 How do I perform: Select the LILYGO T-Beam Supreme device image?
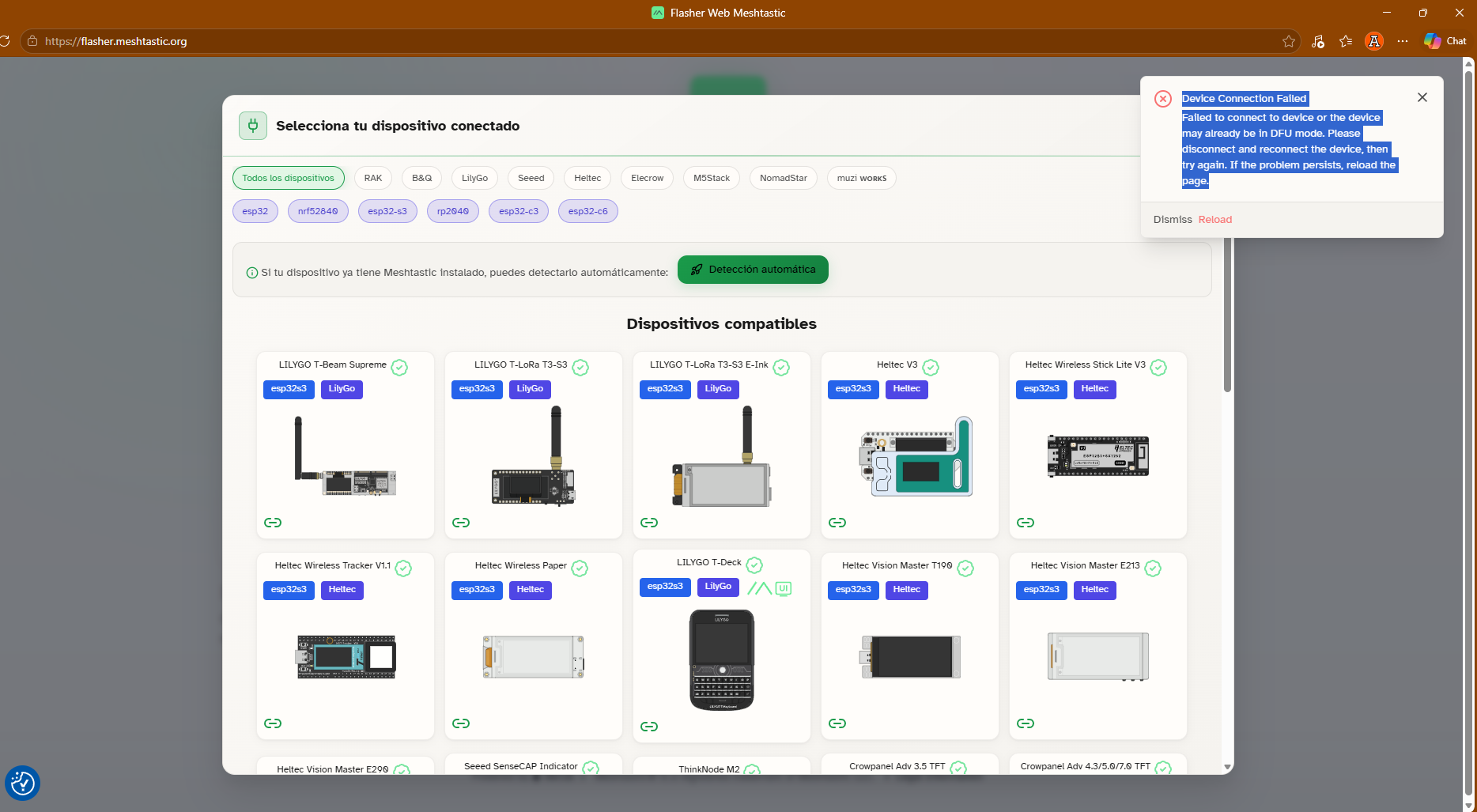[346, 456]
